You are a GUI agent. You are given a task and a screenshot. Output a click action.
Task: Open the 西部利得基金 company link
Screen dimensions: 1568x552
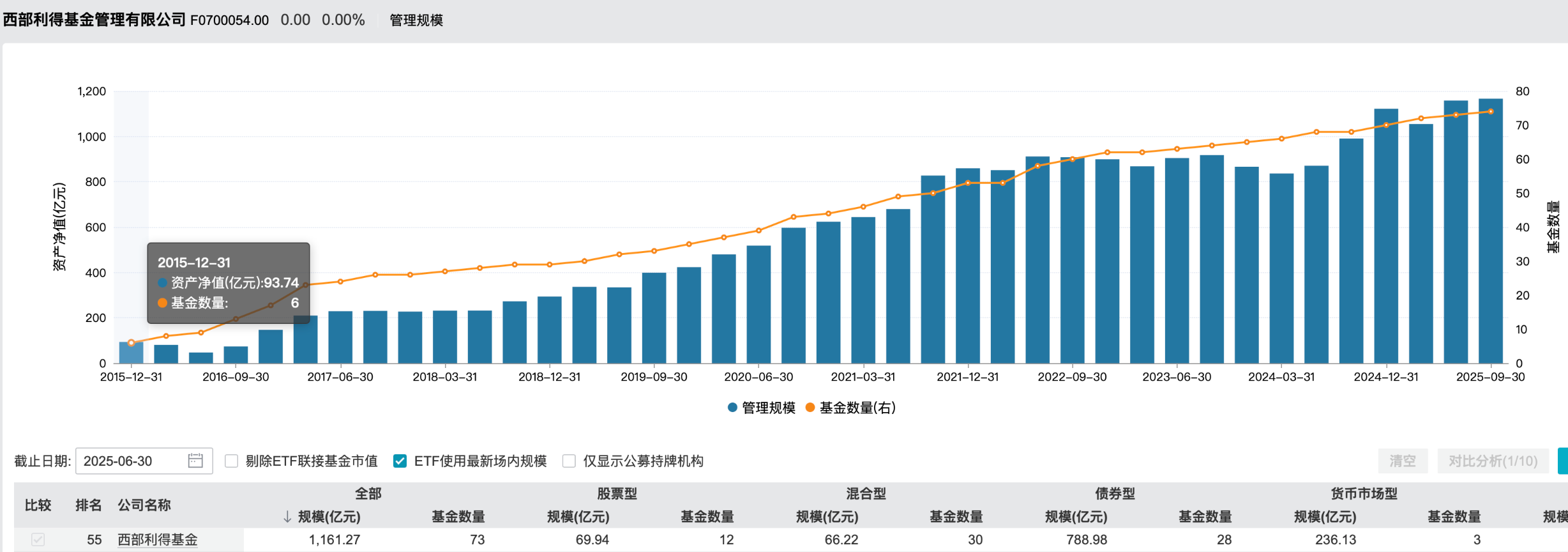pyautogui.click(x=158, y=540)
